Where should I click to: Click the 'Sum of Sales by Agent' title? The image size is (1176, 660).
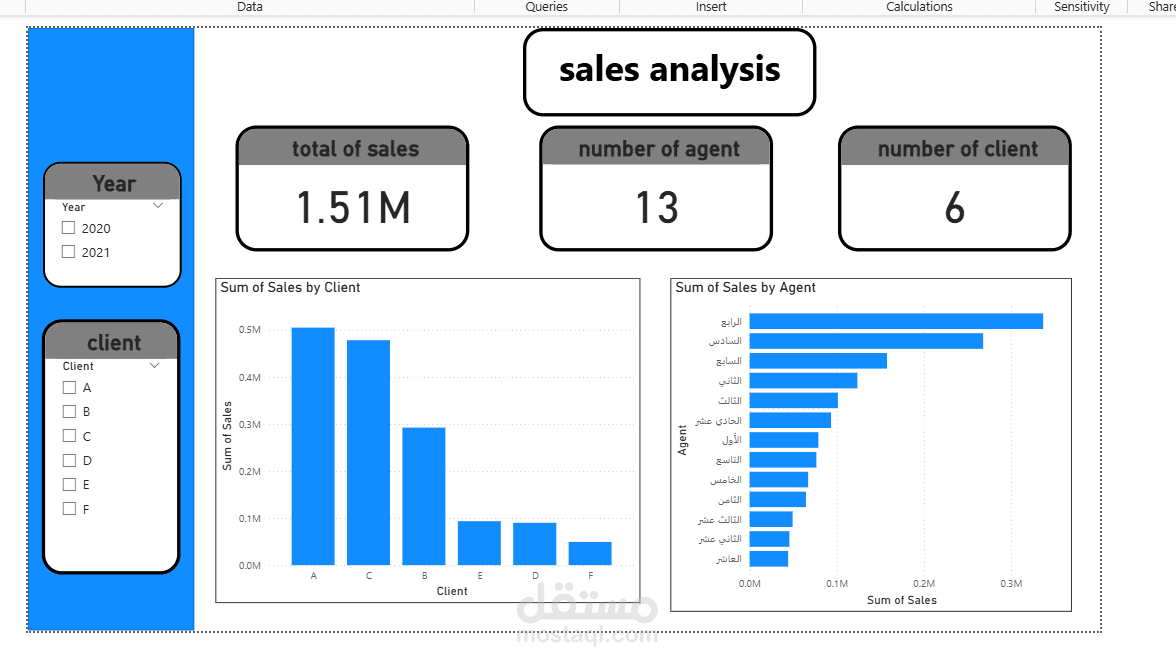[x=745, y=287]
